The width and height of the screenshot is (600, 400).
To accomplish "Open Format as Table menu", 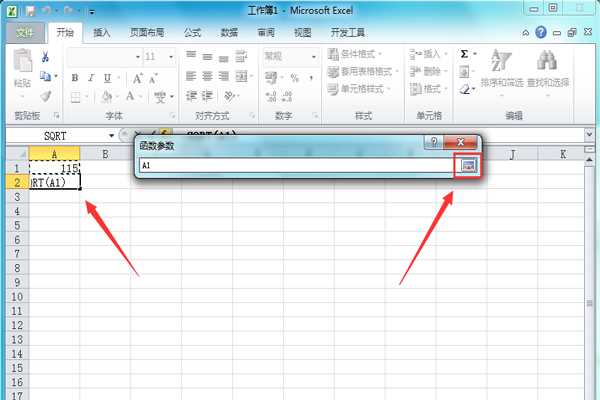I will coord(363,71).
